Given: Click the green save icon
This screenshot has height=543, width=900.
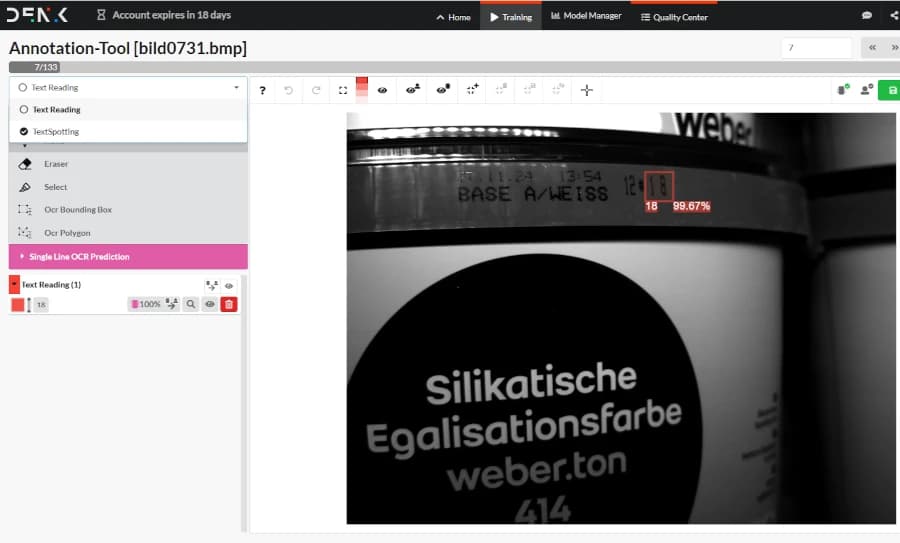Looking at the screenshot, I should [890, 90].
